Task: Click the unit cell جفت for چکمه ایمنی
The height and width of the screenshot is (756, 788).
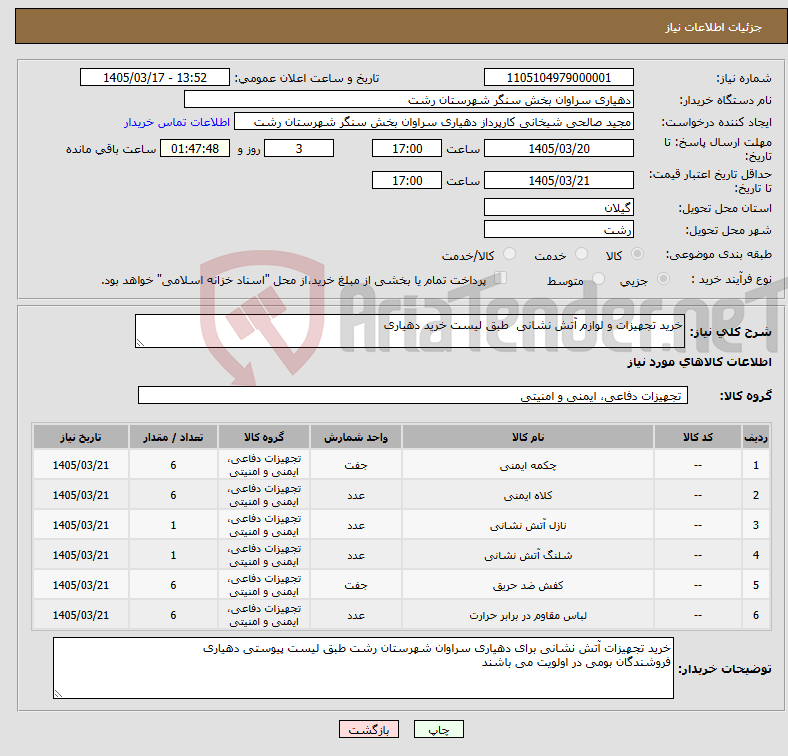Action: [356, 465]
